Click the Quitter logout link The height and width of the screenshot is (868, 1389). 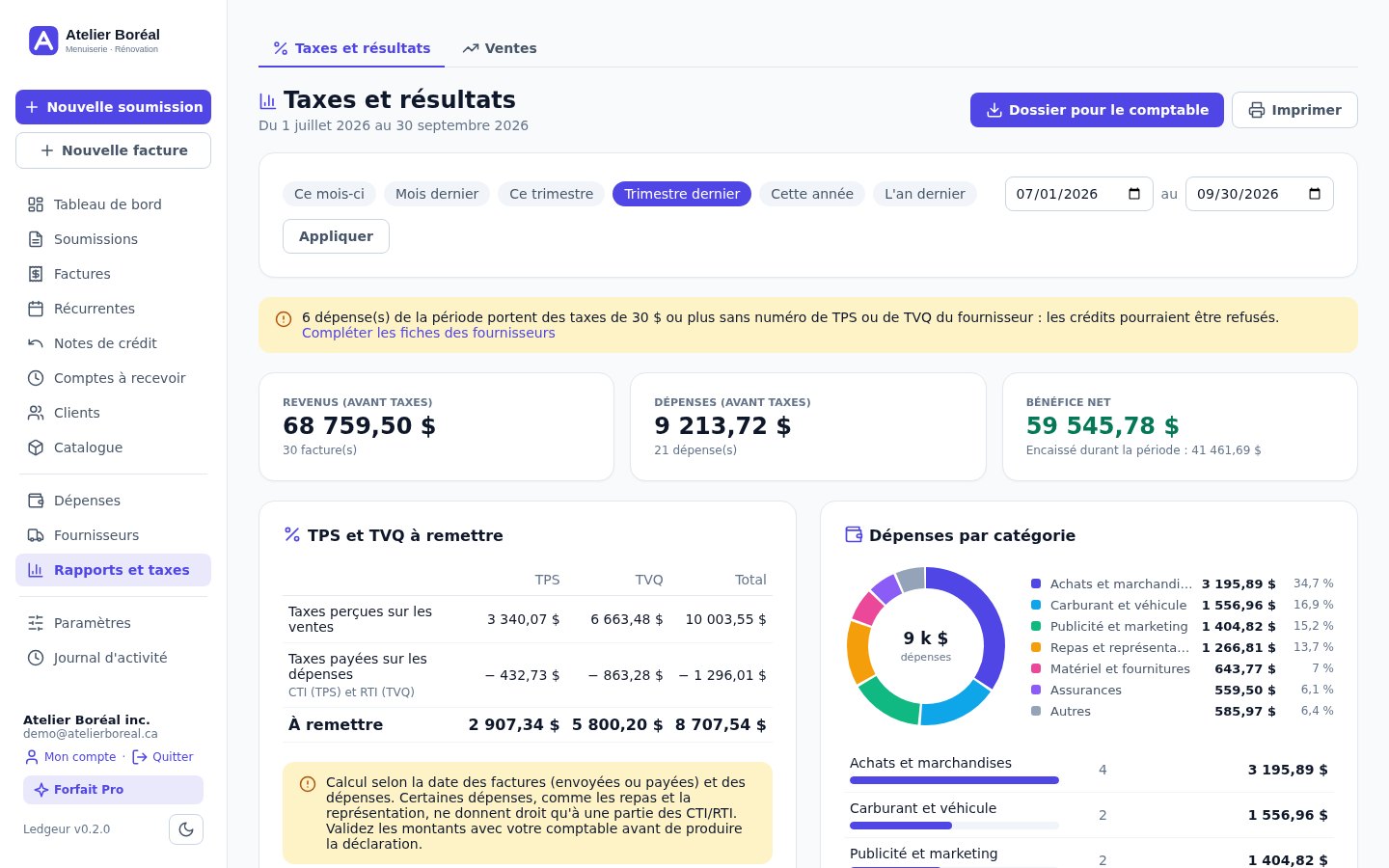point(162,757)
